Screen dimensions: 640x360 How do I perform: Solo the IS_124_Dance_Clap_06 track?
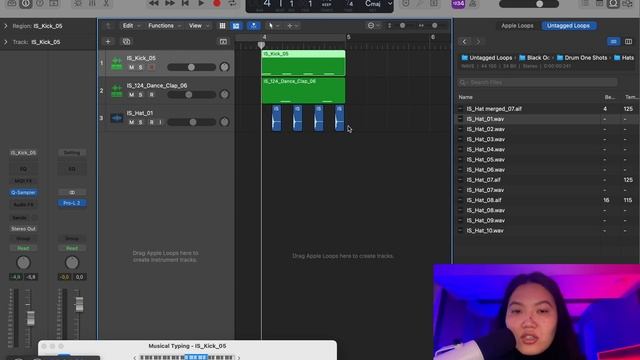[141, 95]
